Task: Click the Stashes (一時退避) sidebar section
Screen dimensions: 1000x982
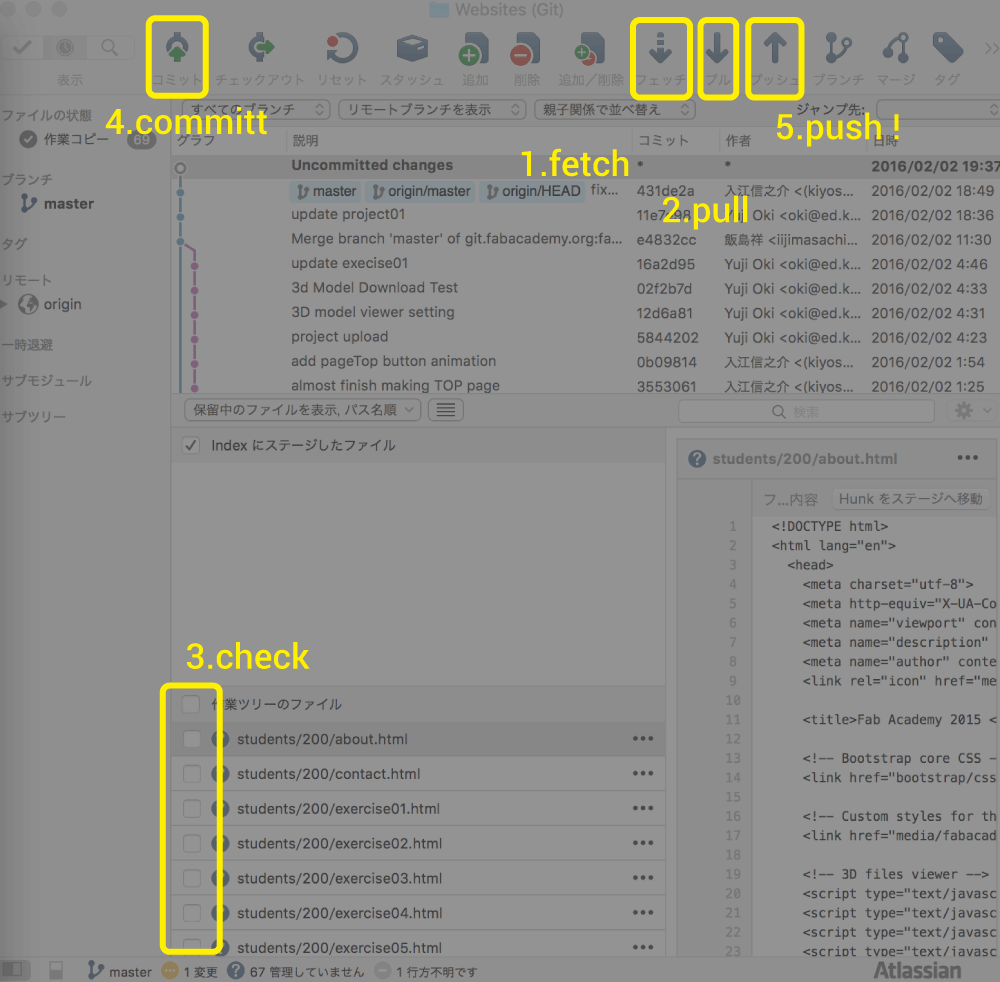Action: (27, 345)
